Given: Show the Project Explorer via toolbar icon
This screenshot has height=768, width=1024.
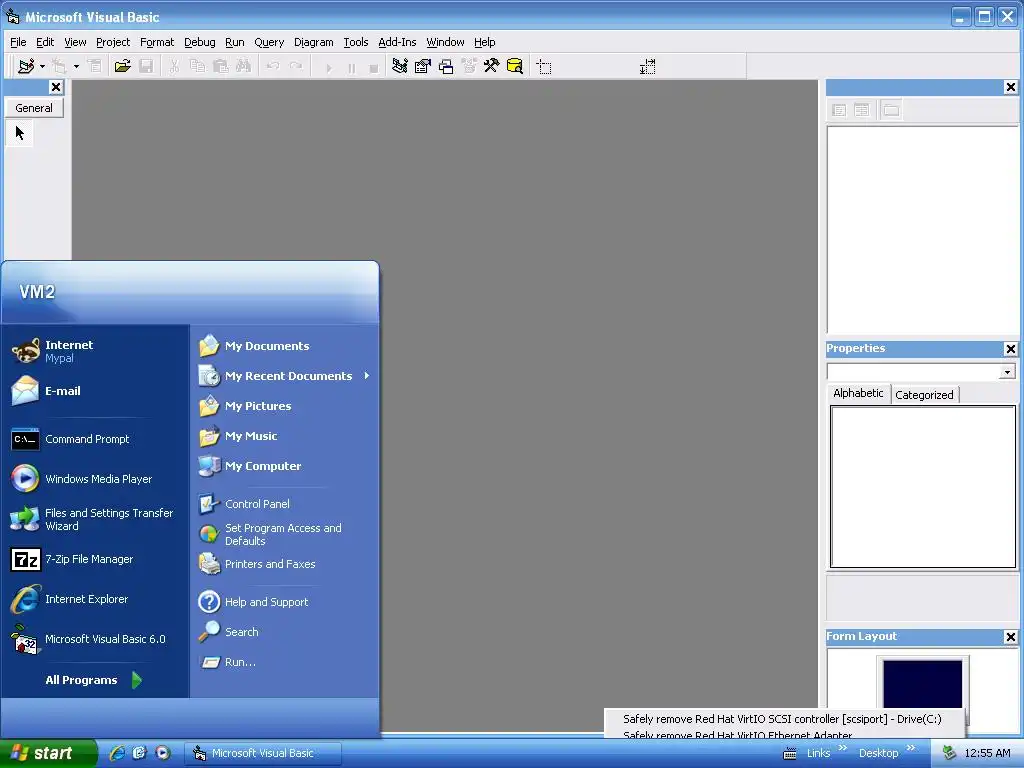Looking at the screenshot, I should click(400, 66).
